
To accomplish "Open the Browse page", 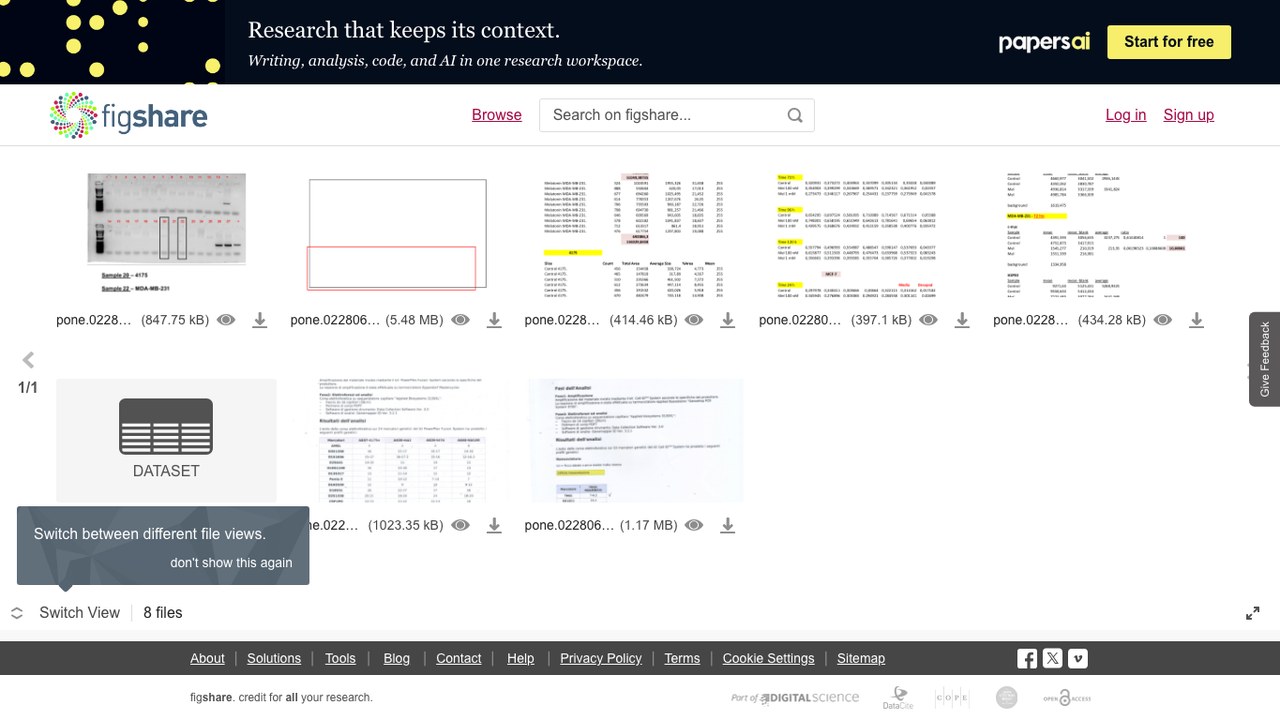I will click(497, 115).
